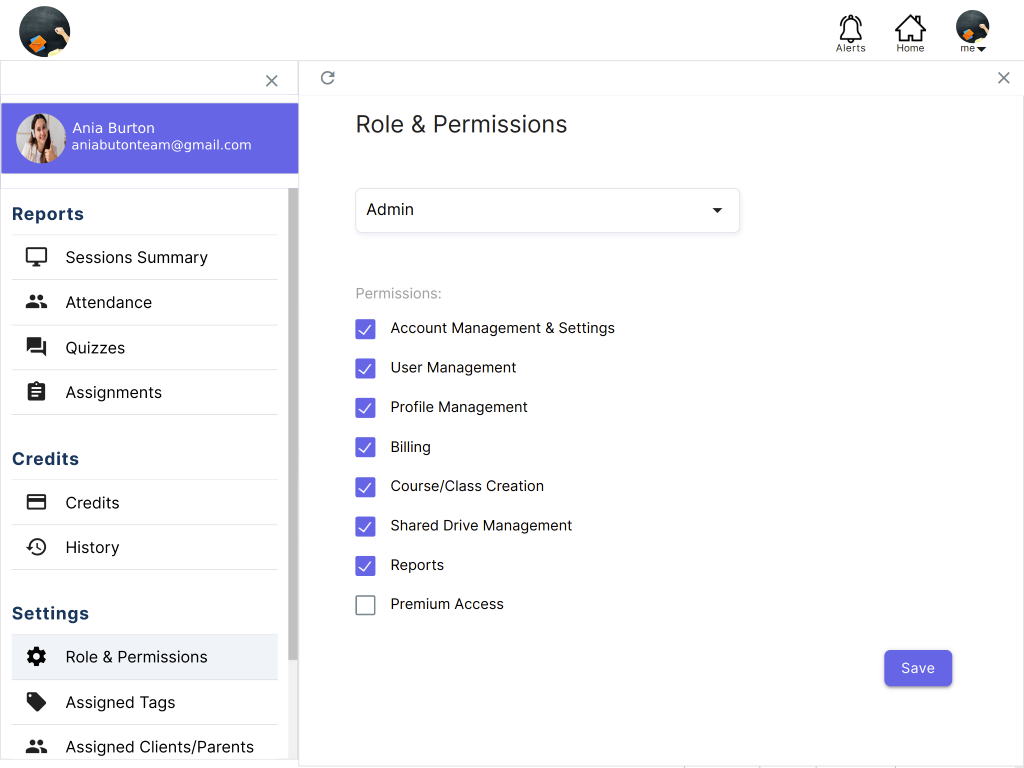Save the permission changes
The width and height of the screenshot is (1024, 768).
coord(917,668)
